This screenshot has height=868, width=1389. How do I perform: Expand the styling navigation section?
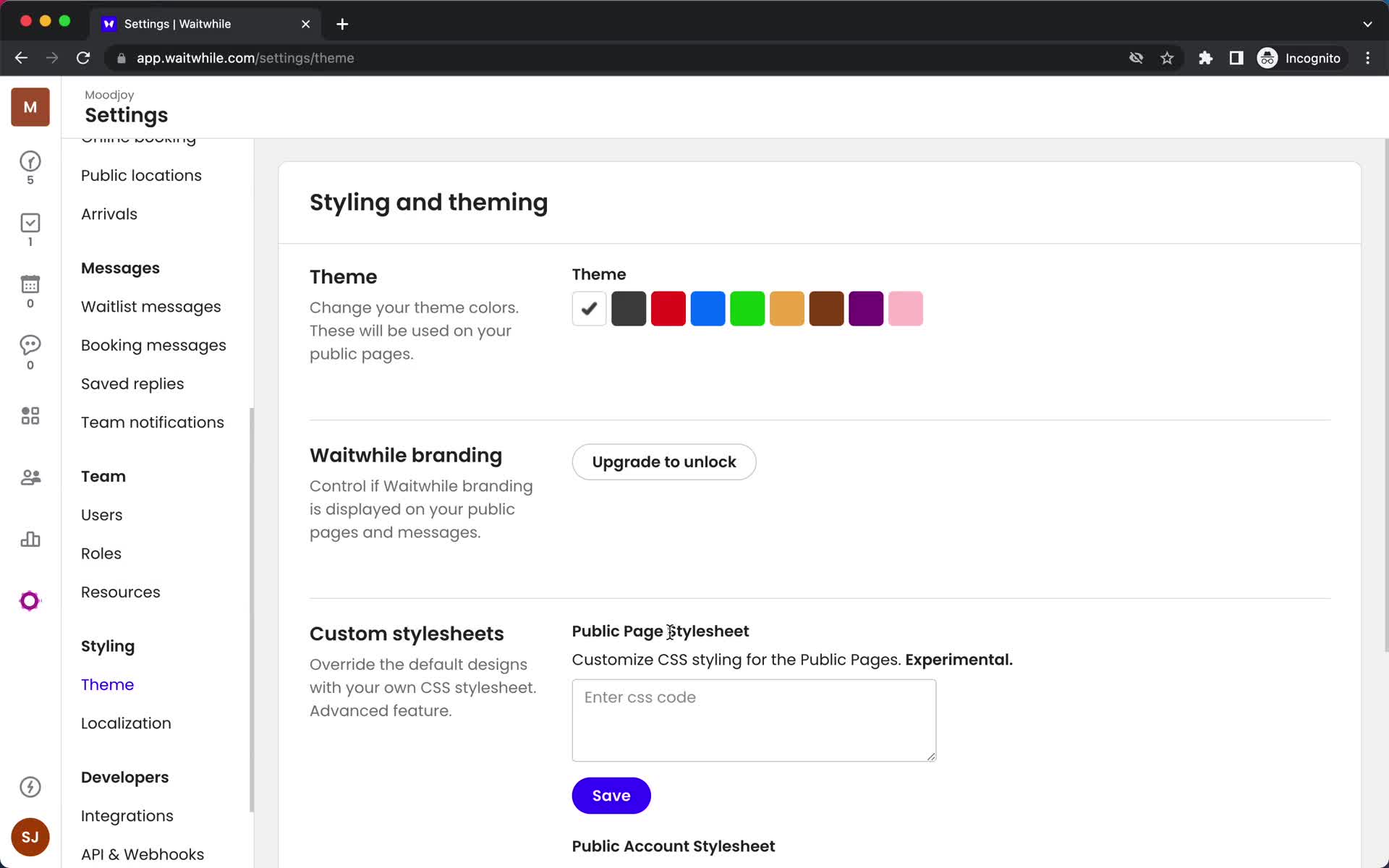tap(107, 646)
